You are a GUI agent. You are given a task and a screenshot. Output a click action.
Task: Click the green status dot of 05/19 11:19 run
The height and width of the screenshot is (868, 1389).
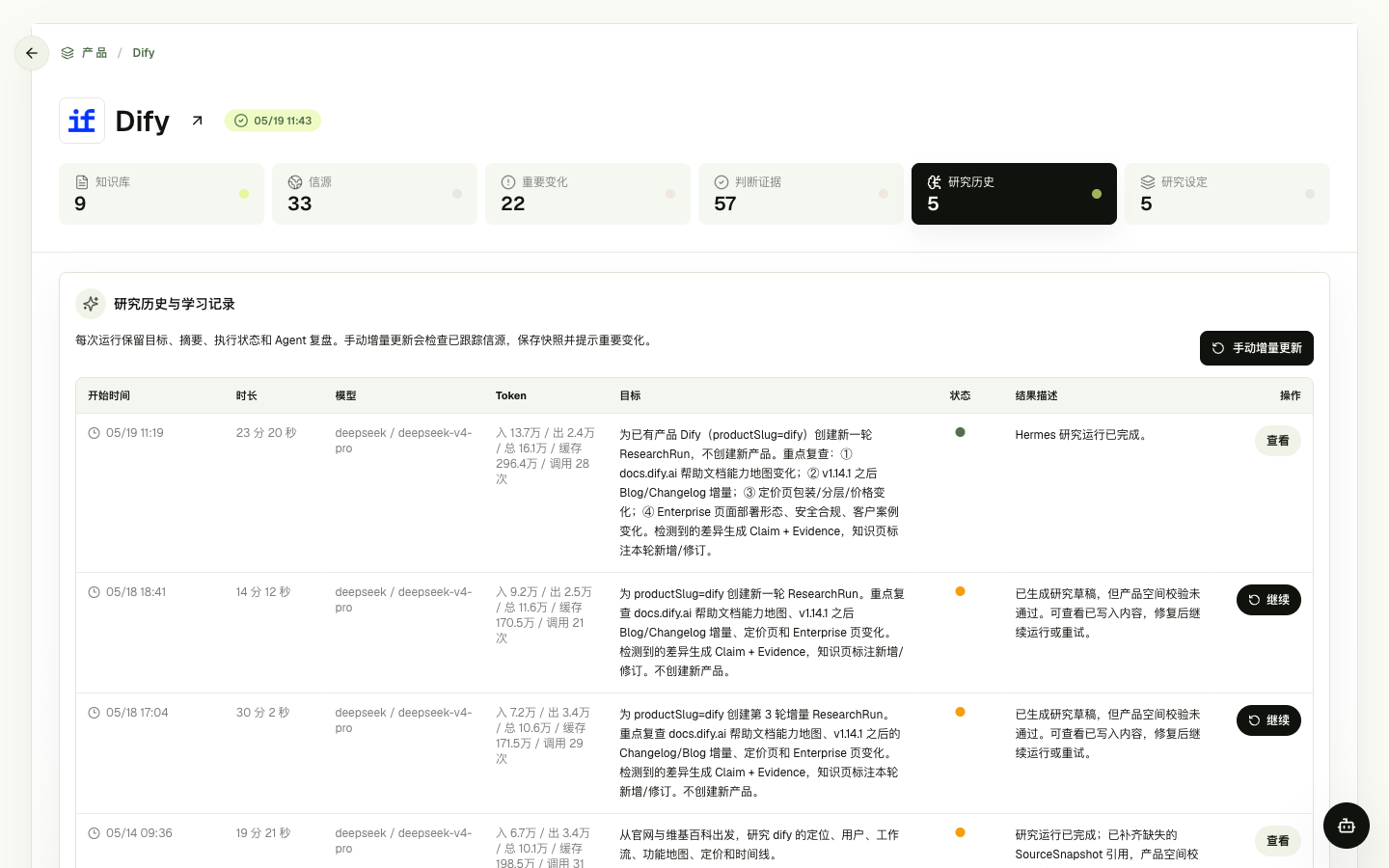pos(960,432)
